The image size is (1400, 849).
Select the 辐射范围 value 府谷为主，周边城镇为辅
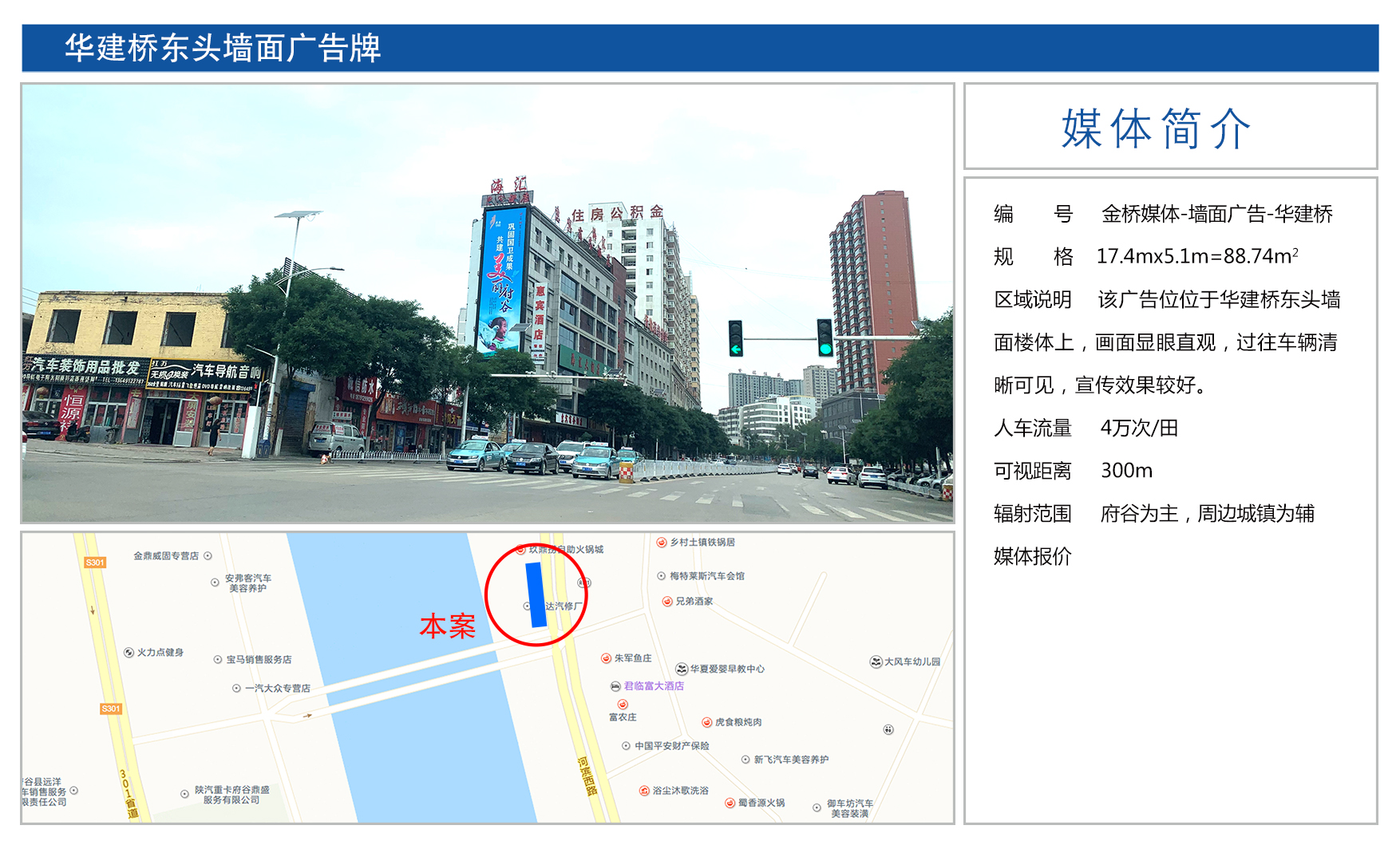pyautogui.click(x=1207, y=513)
